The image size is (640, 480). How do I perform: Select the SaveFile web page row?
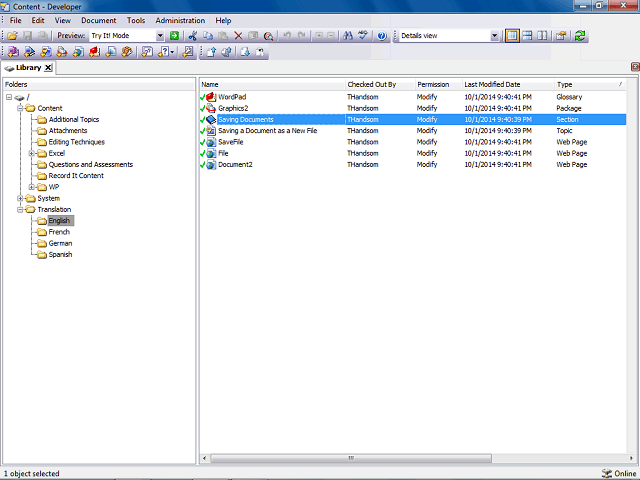[x=413, y=142]
